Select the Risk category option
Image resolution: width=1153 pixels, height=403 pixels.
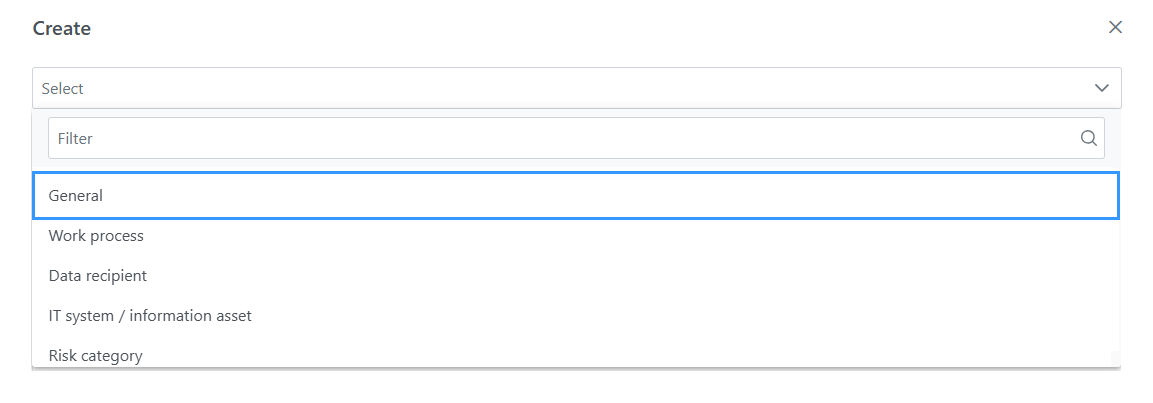point(576,354)
